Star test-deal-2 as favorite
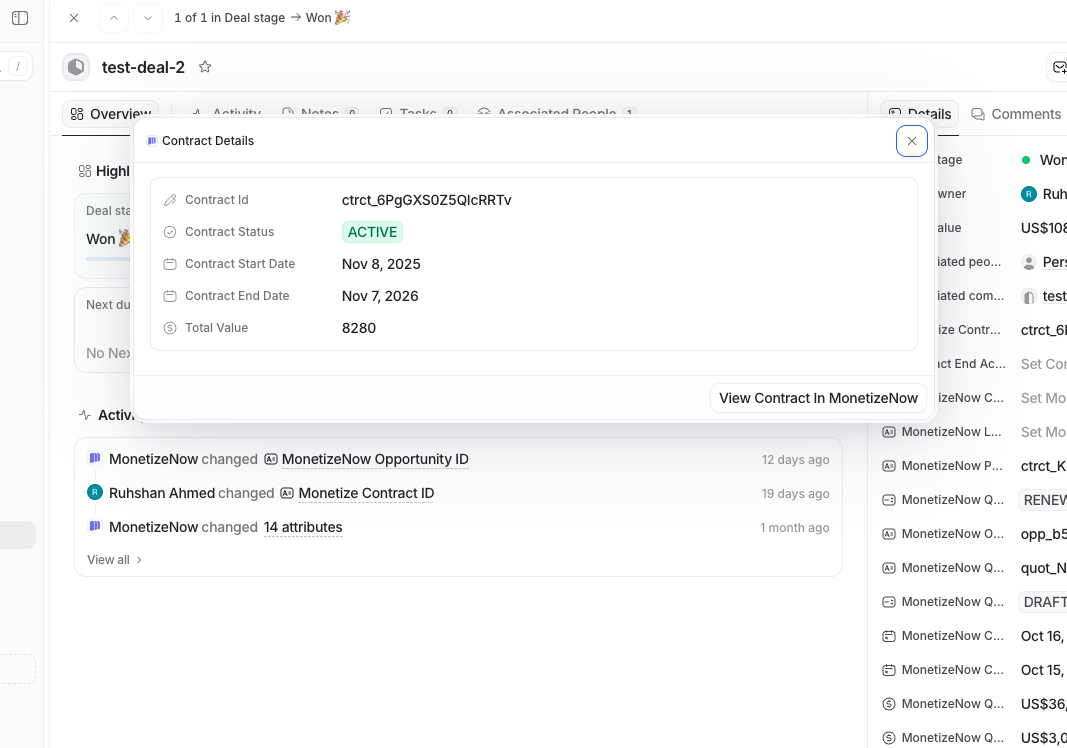 (205, 67)
